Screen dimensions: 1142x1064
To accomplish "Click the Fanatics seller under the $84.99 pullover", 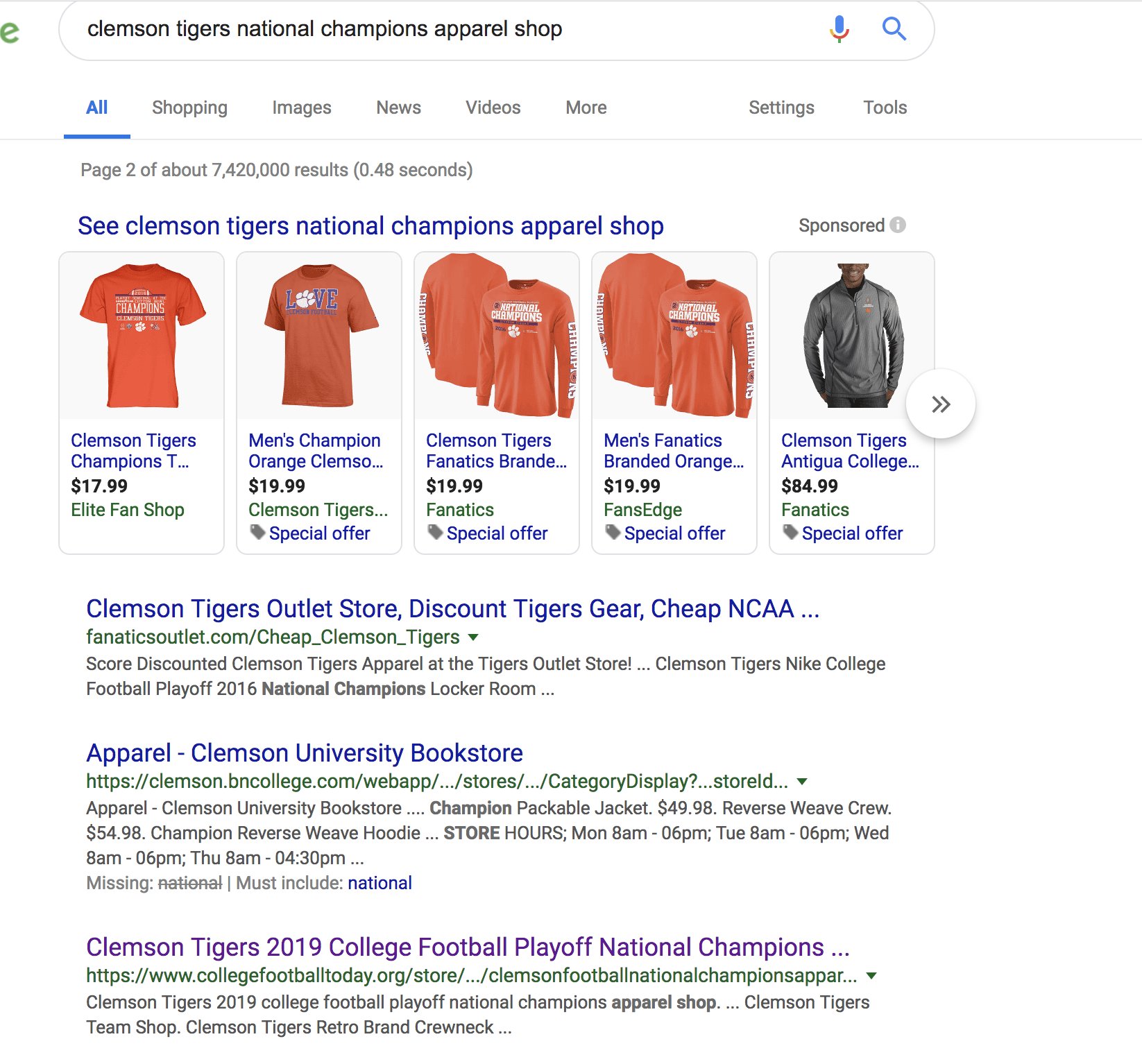I will (815, 510).
